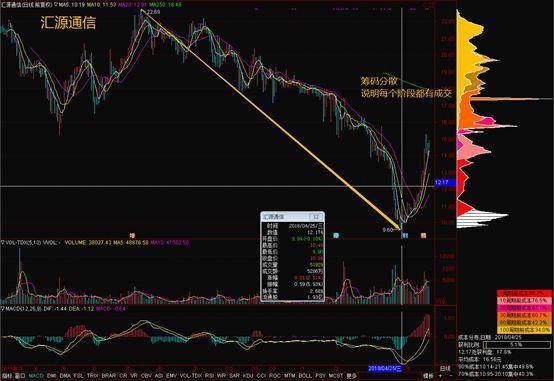Select the MACD indicator tab

tap(36, 376)
